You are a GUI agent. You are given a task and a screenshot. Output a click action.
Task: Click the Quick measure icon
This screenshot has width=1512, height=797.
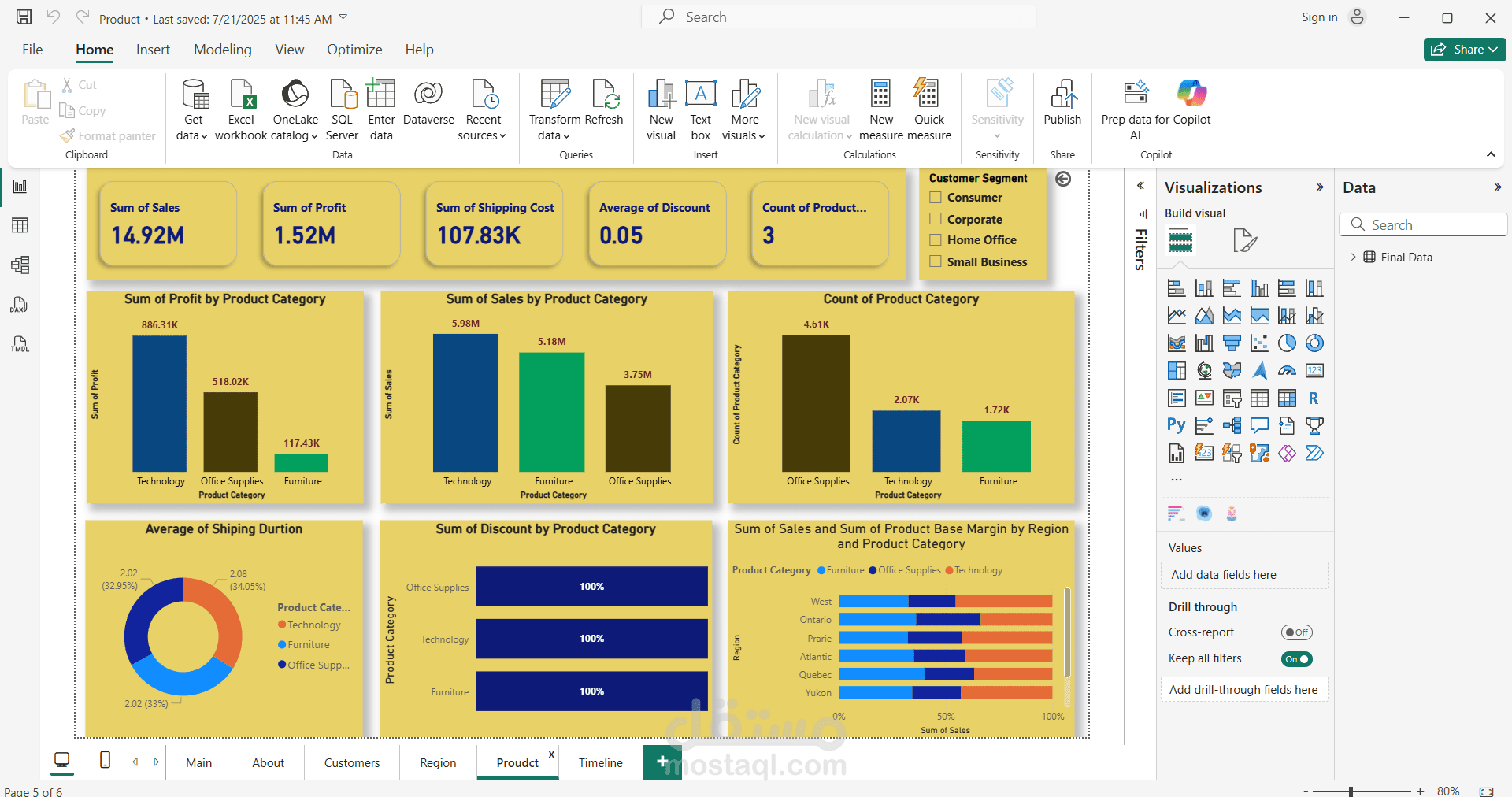point(928,95)
